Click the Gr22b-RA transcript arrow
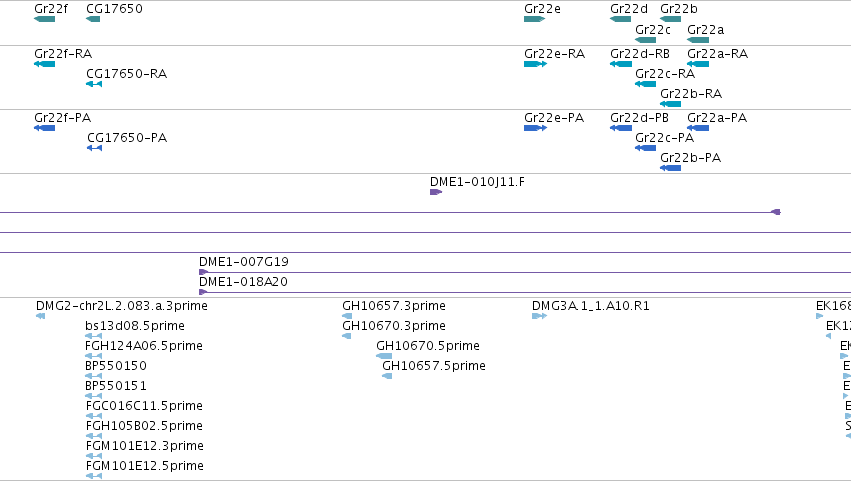Viewport: 851px width, 481px height. click(x=670, y=104)
